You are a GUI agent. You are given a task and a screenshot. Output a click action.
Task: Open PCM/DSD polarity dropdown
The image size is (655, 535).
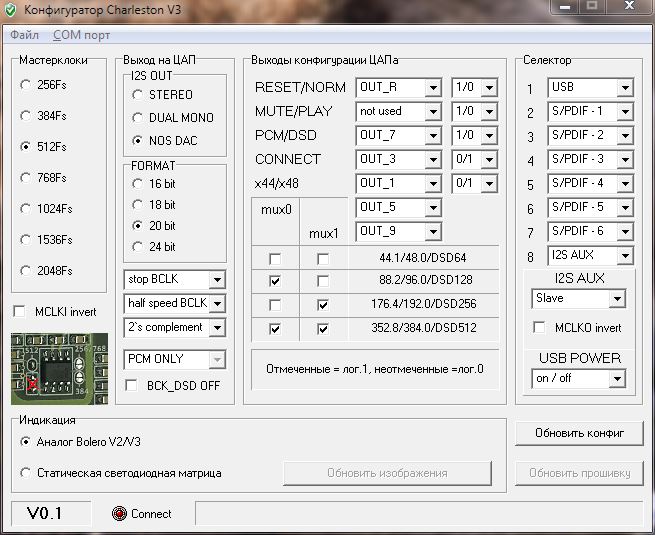coord(475,135)
